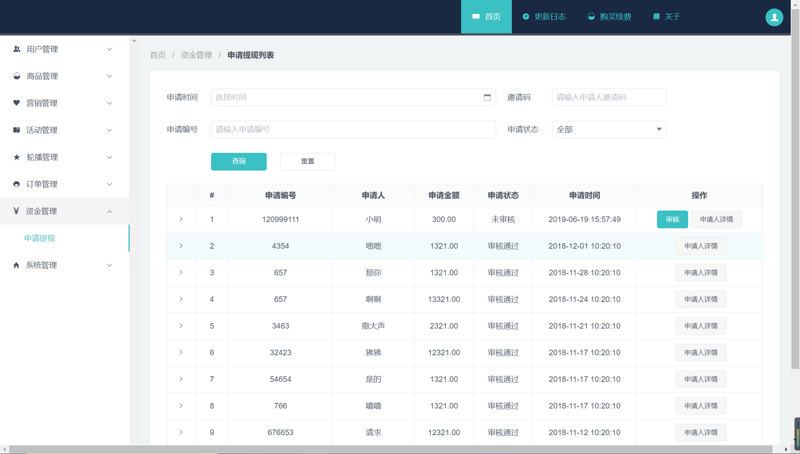Expand the 系统管理 menu chevron
The image size is (800, 454).
click(109, 265)
